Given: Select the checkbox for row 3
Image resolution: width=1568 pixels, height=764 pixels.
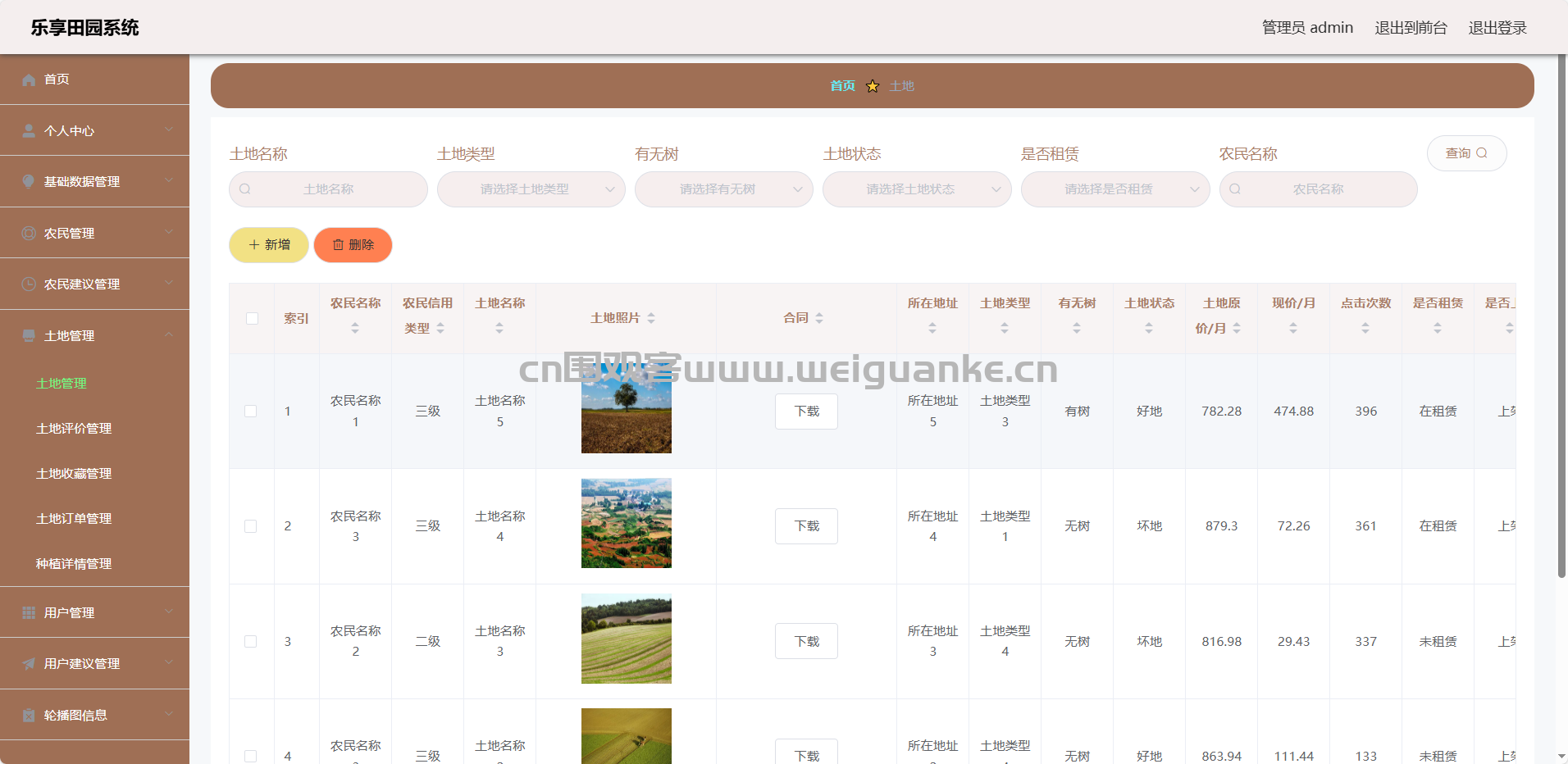Looking at the screenshot, I should tap(251, 642).
